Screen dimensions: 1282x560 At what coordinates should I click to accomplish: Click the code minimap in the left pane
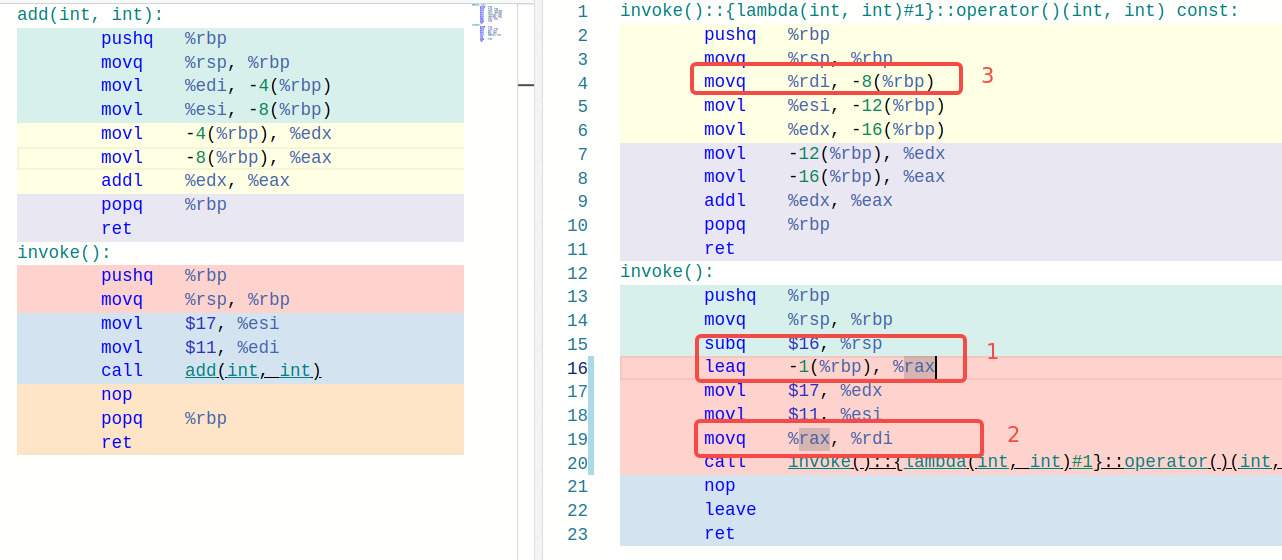pyautogui.click(x=488, y=24)
